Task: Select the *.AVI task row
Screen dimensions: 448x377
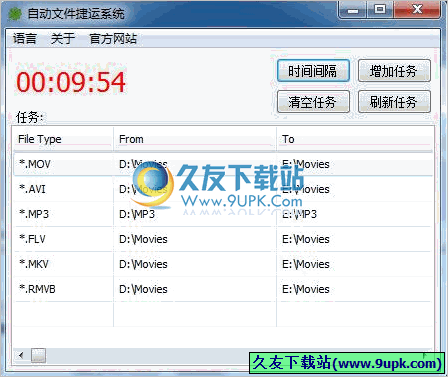Action: [x=223, y=189]
